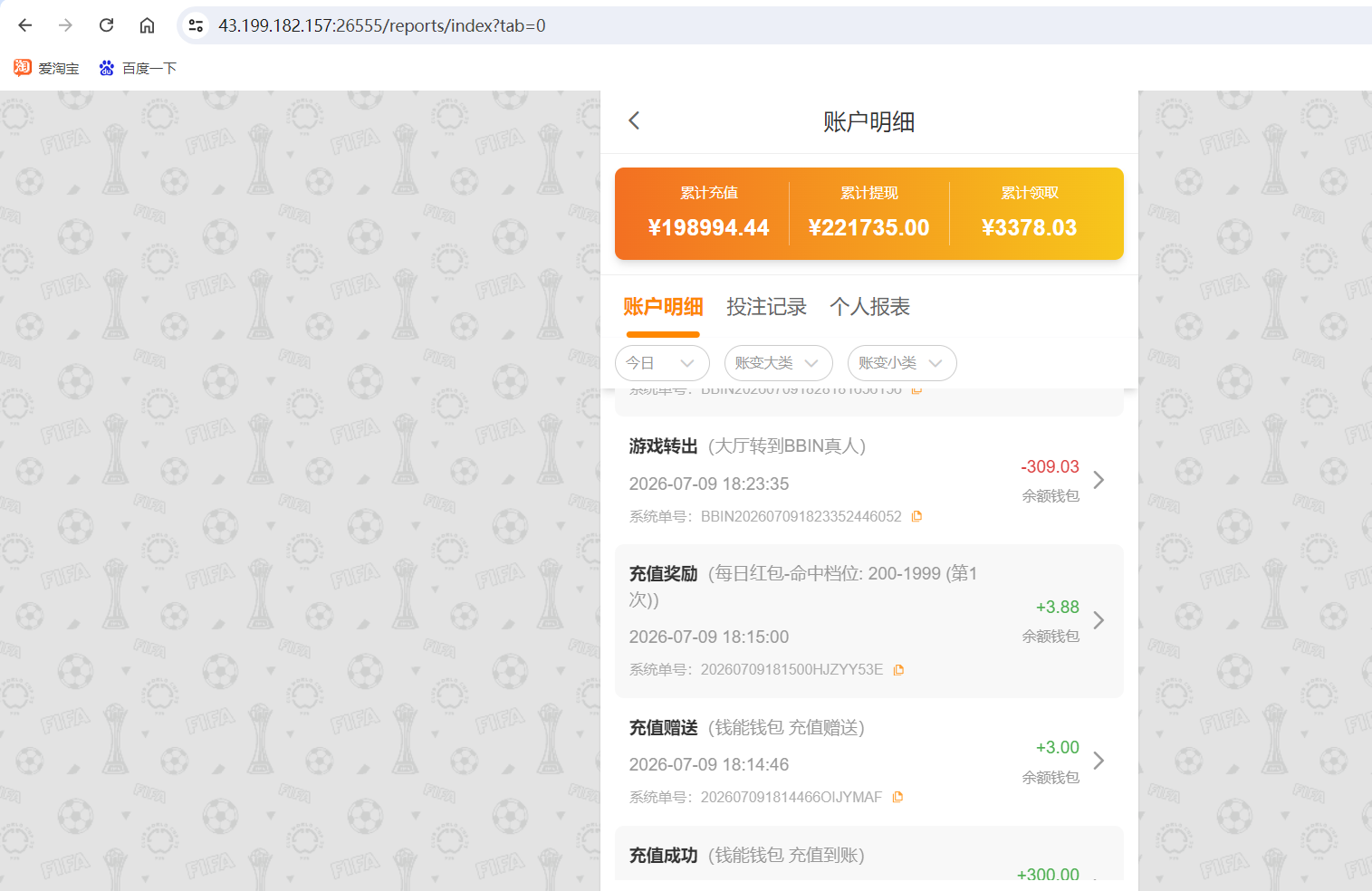Click the 充值奖励 record title

[x=663, y=574]
